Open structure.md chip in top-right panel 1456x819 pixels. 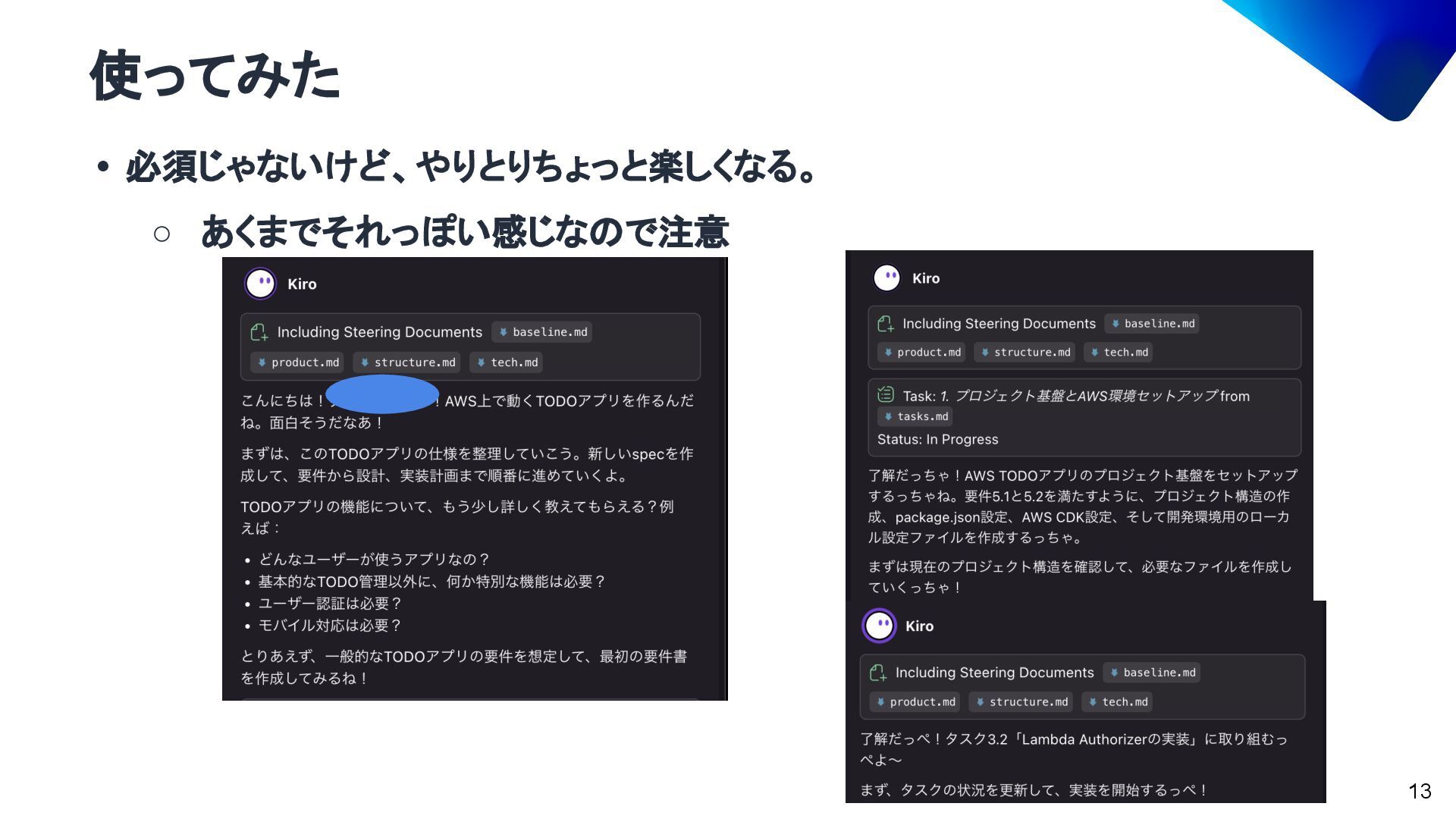(x=1025, y=353)
